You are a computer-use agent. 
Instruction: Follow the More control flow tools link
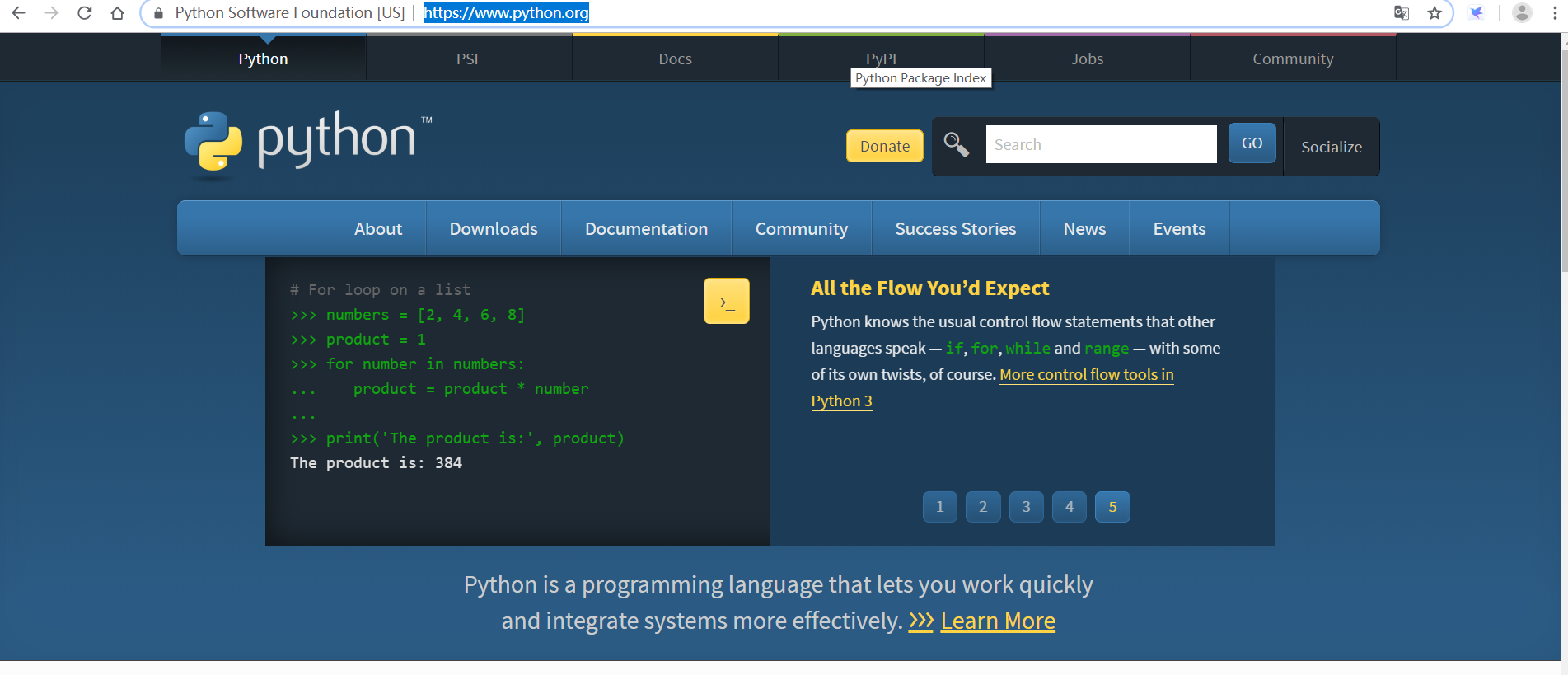(1086, 375)
